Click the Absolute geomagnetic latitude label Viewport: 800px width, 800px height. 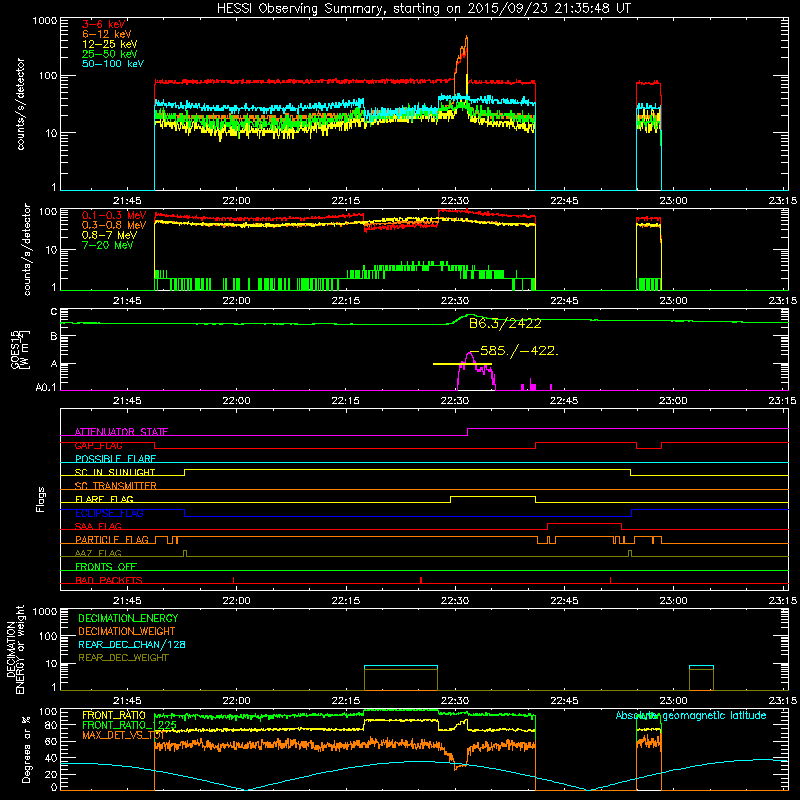click(x=691, y=715)
